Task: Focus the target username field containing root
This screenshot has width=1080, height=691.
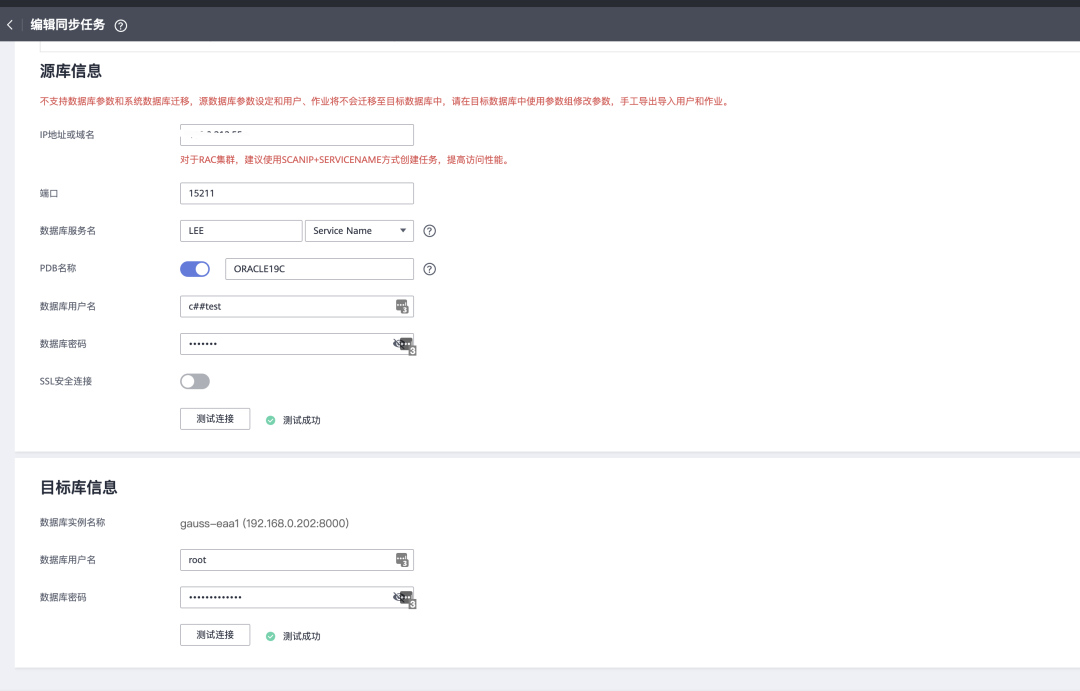Action: click(x=297, y=560)
